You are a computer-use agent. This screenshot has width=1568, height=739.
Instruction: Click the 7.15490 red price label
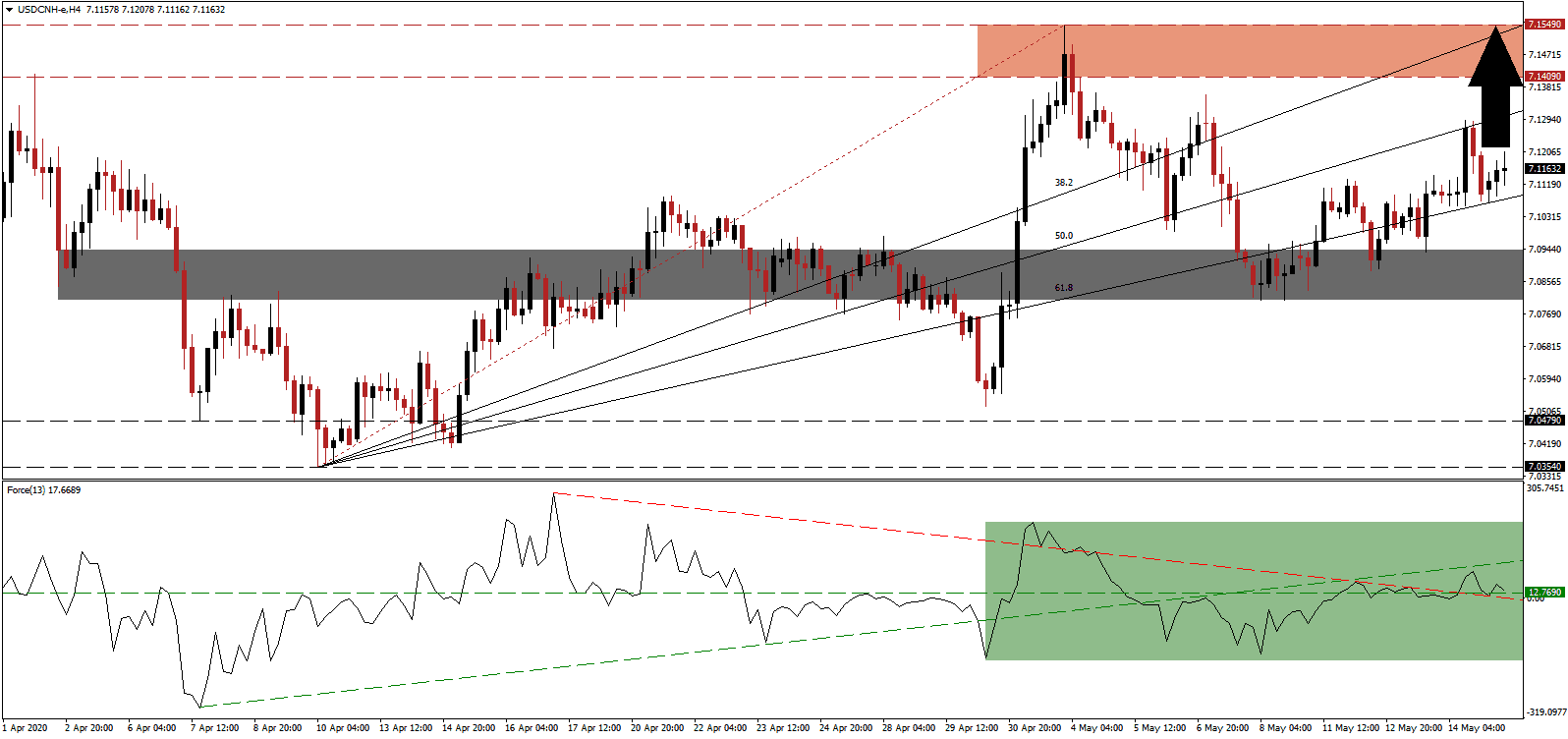coord(1543,24)
